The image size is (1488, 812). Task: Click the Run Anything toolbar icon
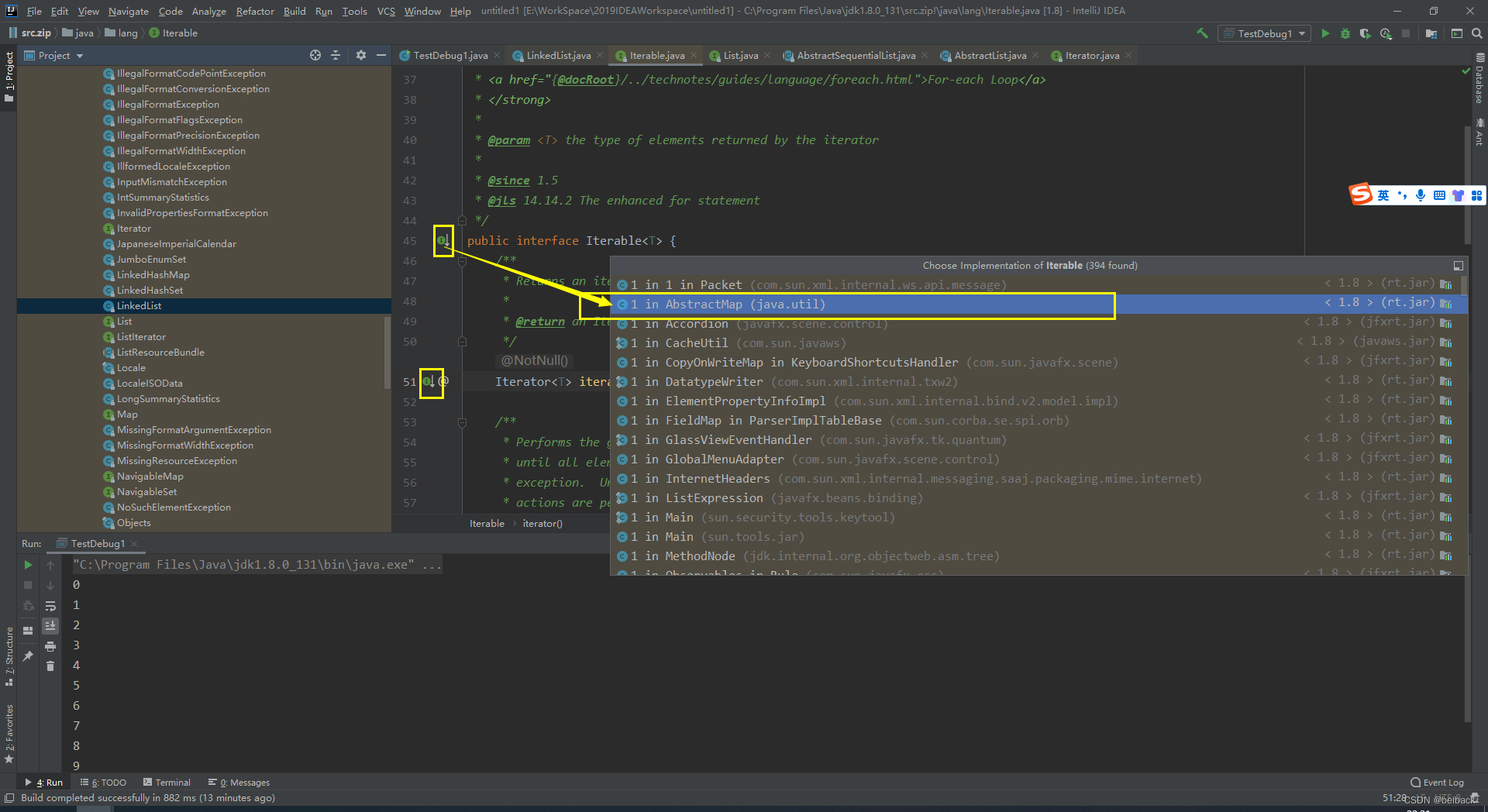tap(1457, 33)
